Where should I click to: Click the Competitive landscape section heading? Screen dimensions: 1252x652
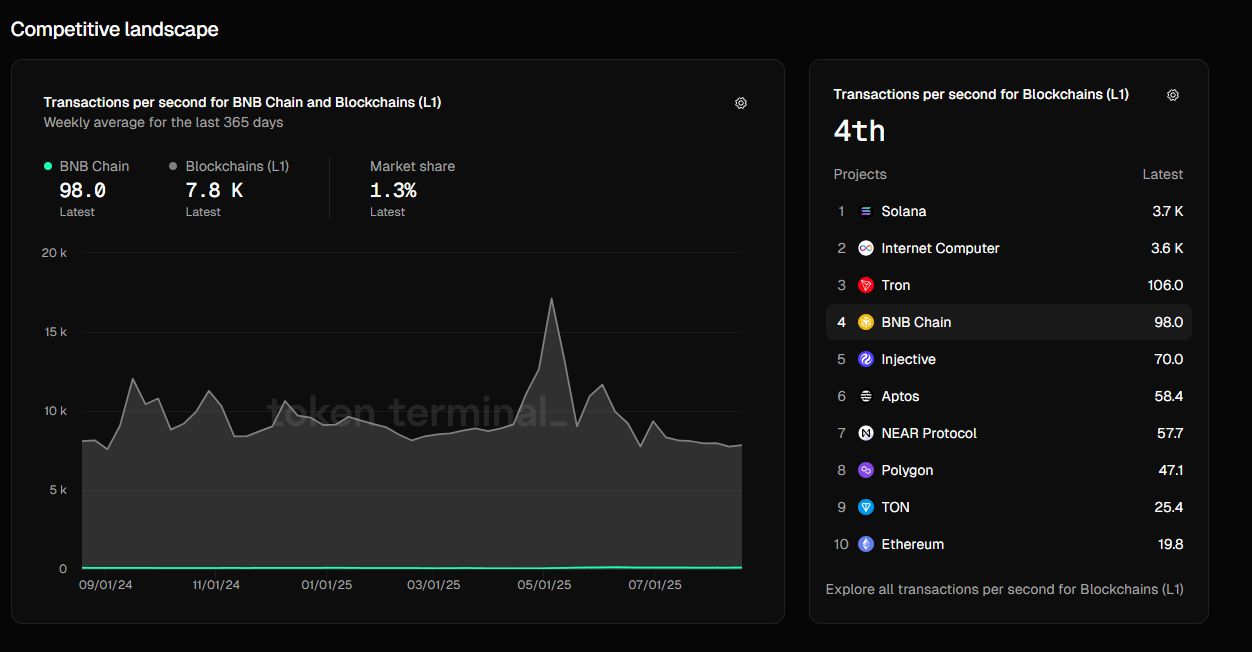pos(114,29)
